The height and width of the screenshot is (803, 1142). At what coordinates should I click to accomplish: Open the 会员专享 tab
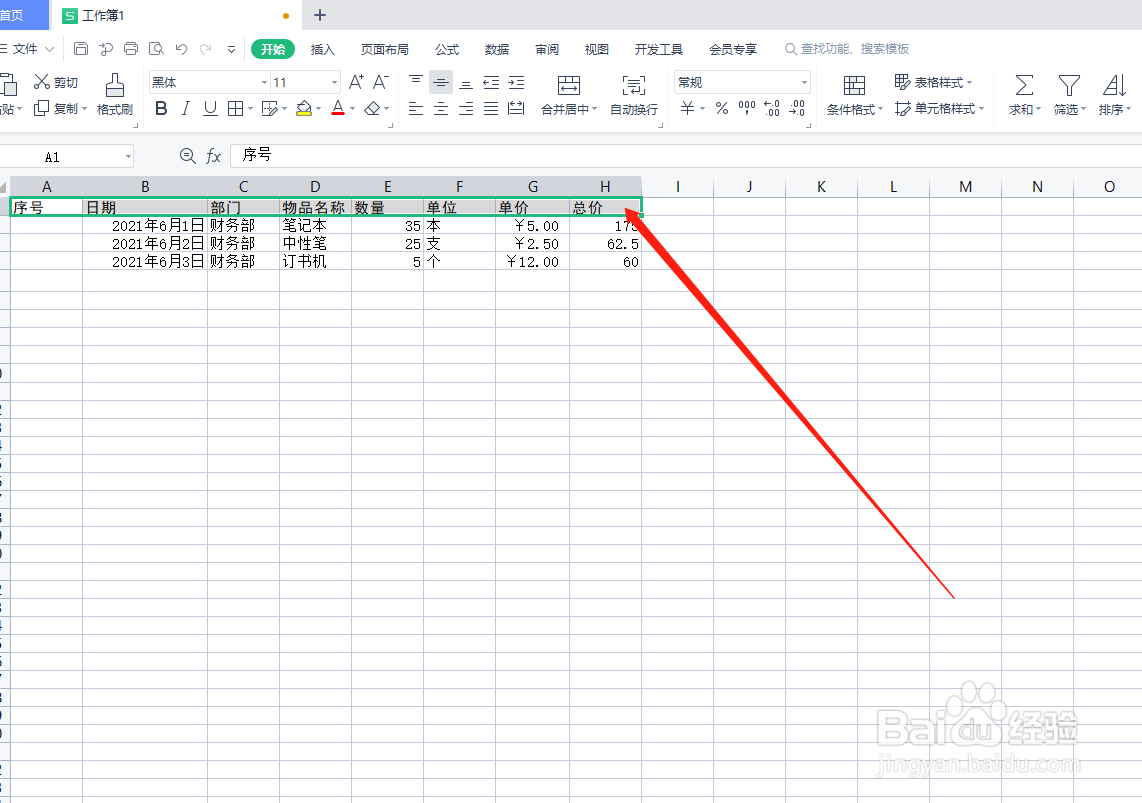coord(733,50)
